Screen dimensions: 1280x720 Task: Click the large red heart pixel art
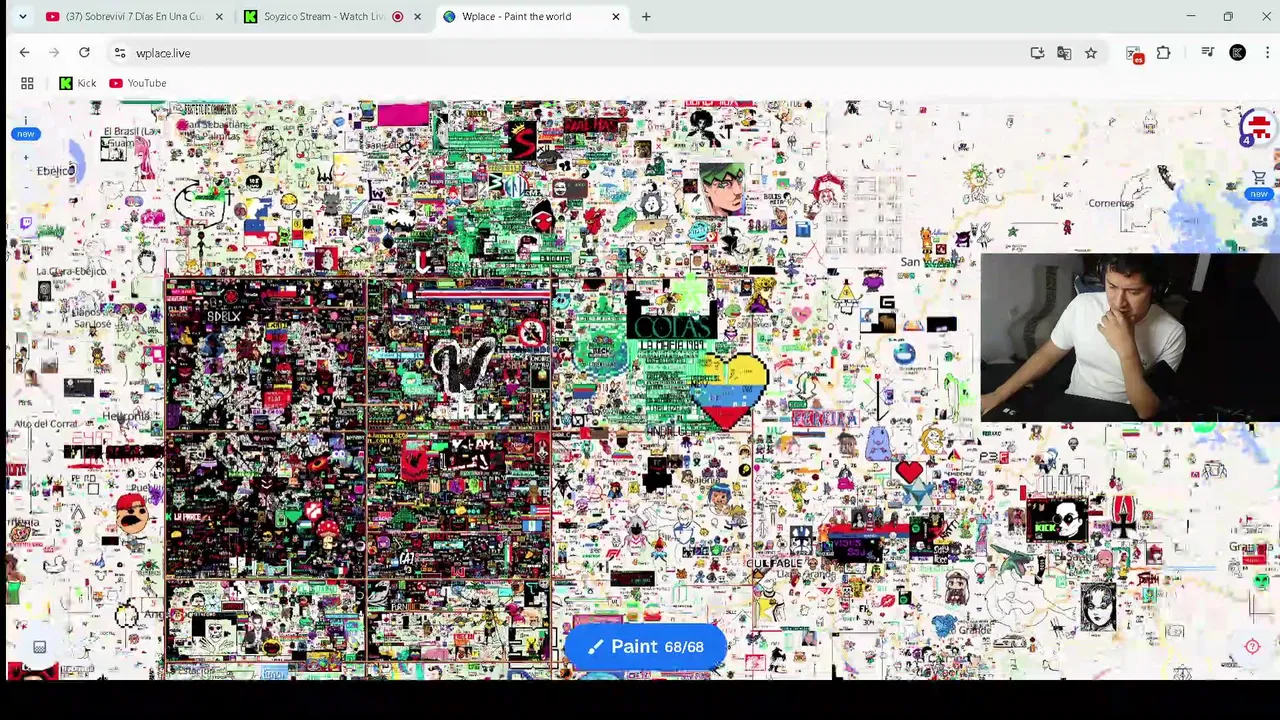(x=909, y=472)
